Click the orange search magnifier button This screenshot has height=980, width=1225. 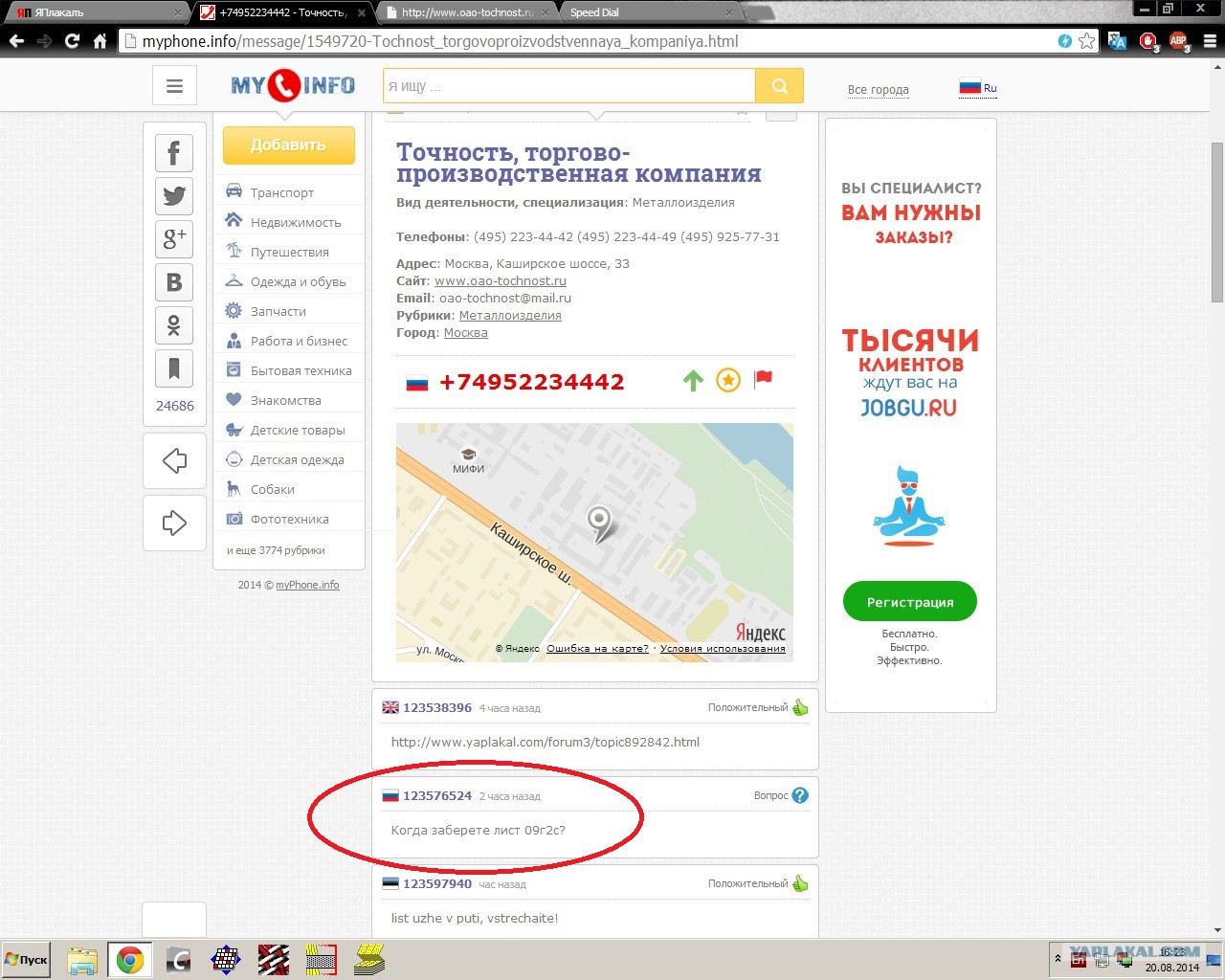coord(780,86)
